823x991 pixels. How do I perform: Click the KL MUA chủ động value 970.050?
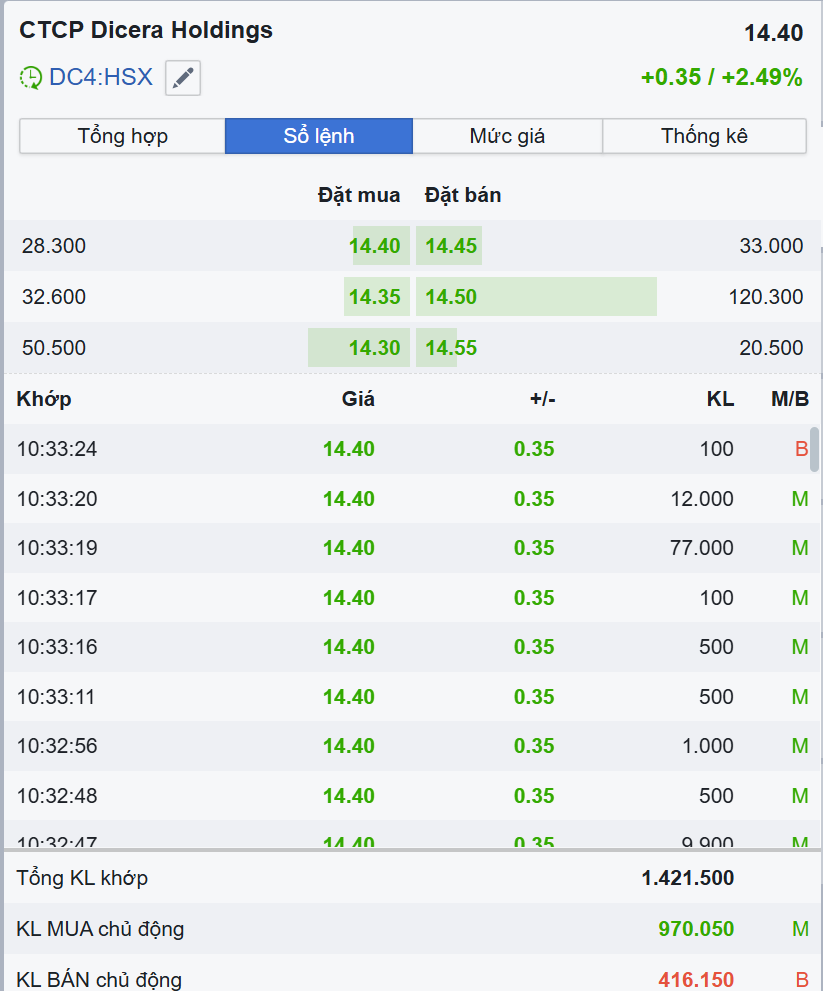[x=696, y=929]
